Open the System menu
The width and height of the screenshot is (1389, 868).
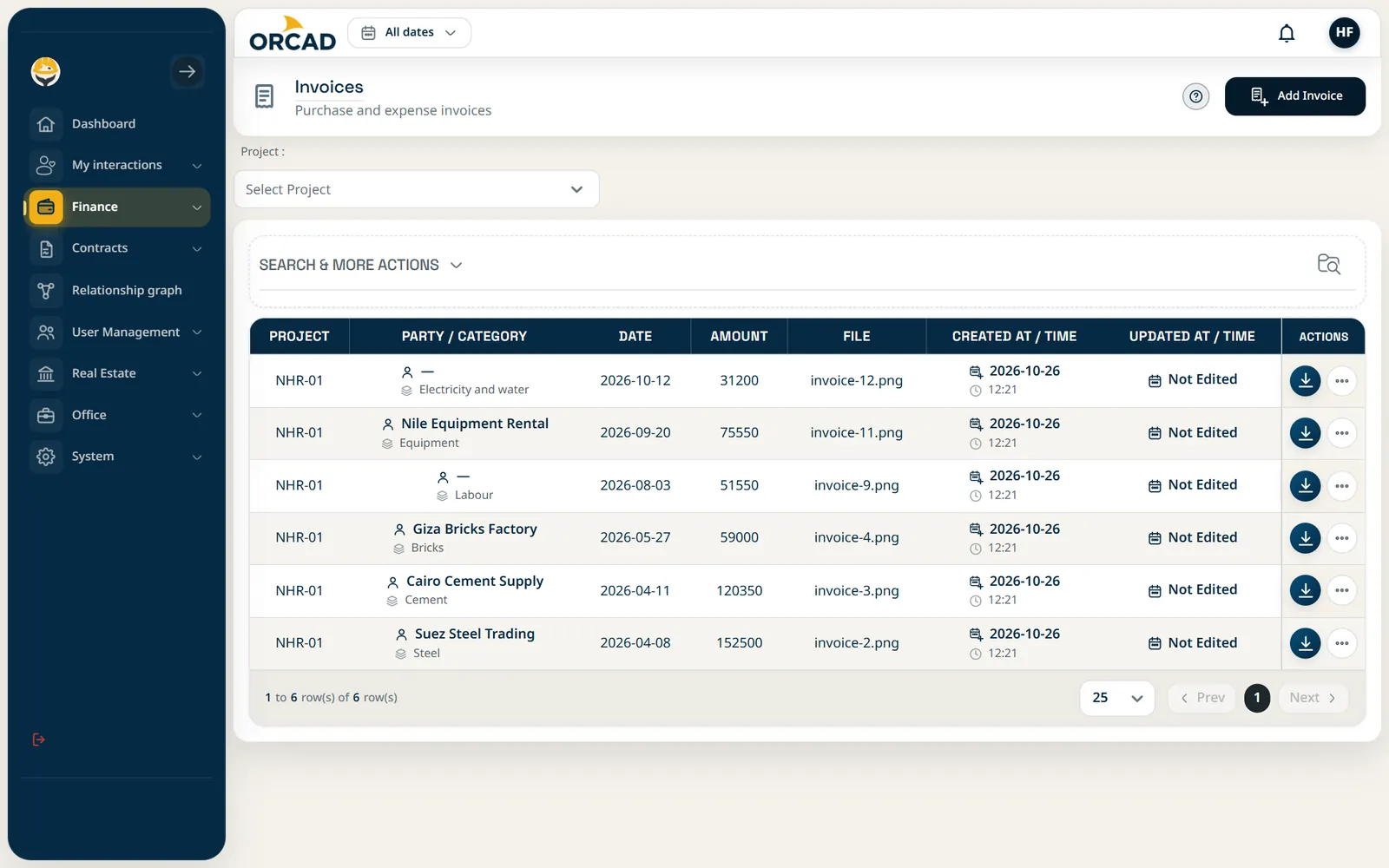pyautogui.click(x=117, y=457)
